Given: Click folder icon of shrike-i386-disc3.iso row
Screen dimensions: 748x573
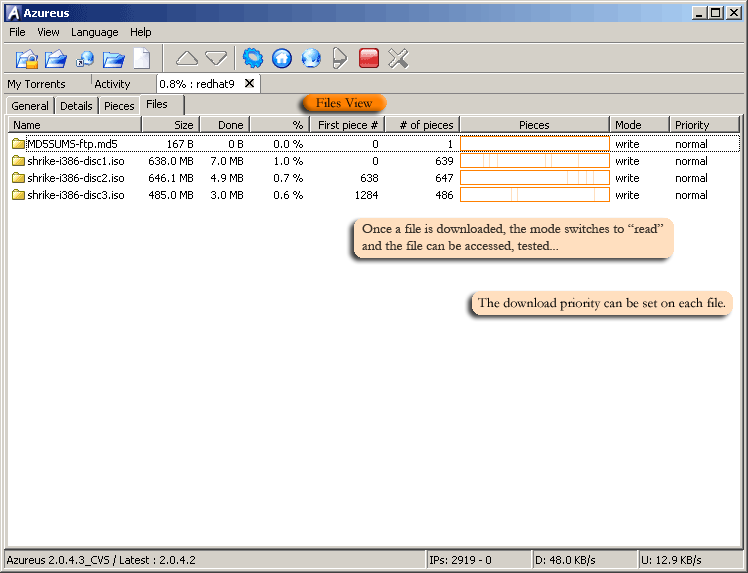Looking at the screenshot, I should coord(19,195).
